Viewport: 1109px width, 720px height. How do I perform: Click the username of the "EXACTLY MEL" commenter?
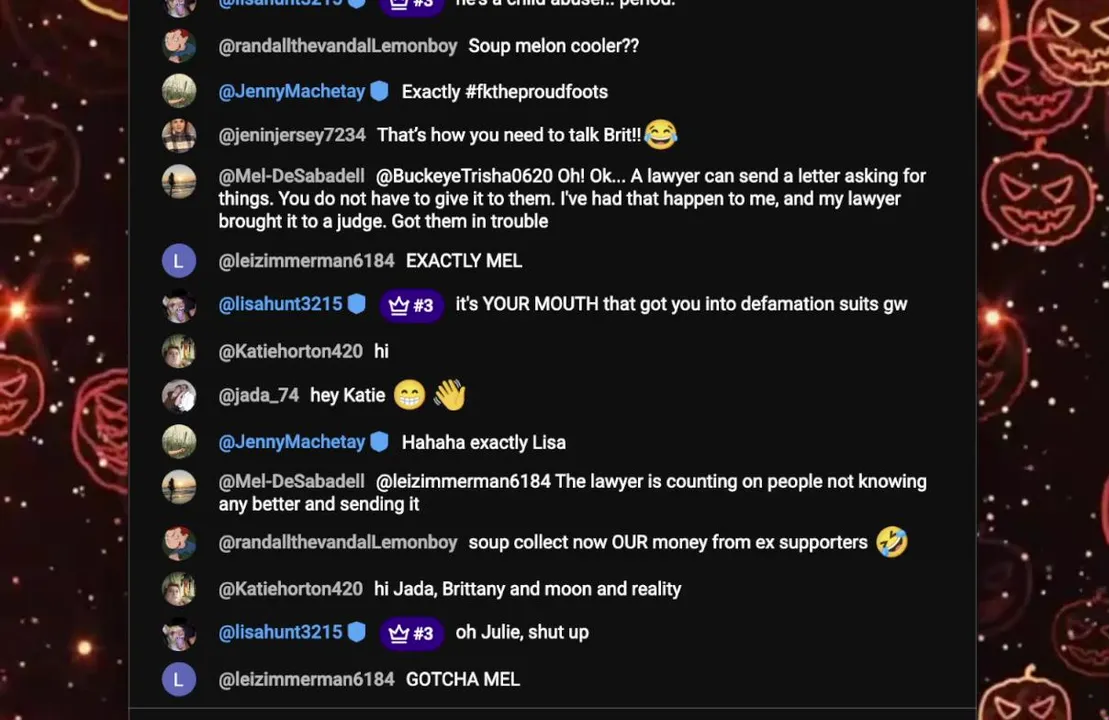point(306,261)
